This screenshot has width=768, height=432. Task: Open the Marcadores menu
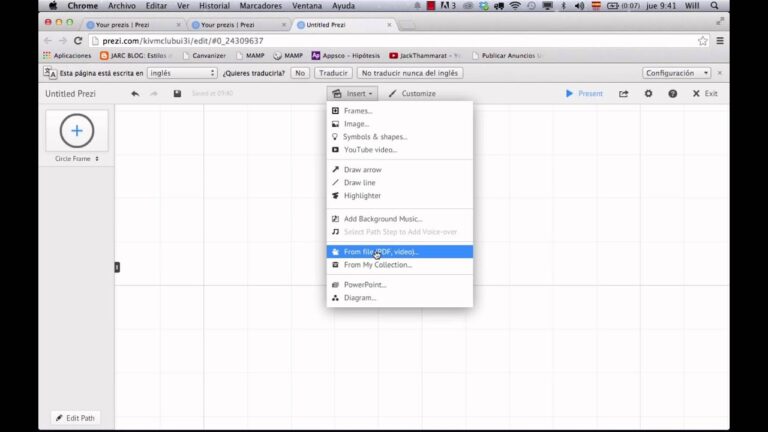point(261,6)
